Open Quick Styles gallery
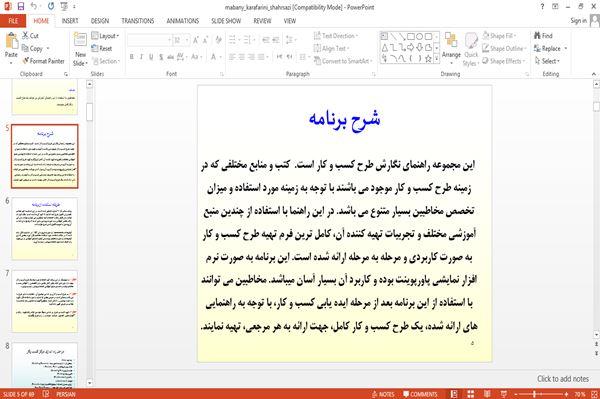Viewport: 600px width, 399px height. 471,49
